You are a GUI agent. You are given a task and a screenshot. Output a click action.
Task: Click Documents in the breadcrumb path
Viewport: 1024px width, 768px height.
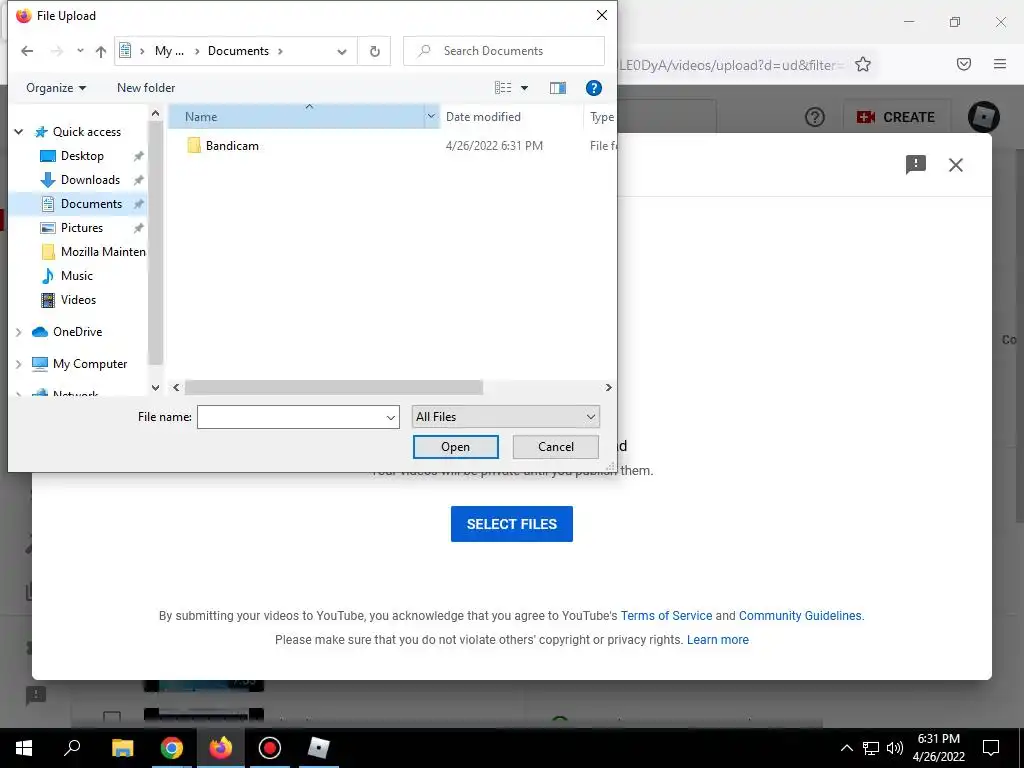(x=238, y=51)
